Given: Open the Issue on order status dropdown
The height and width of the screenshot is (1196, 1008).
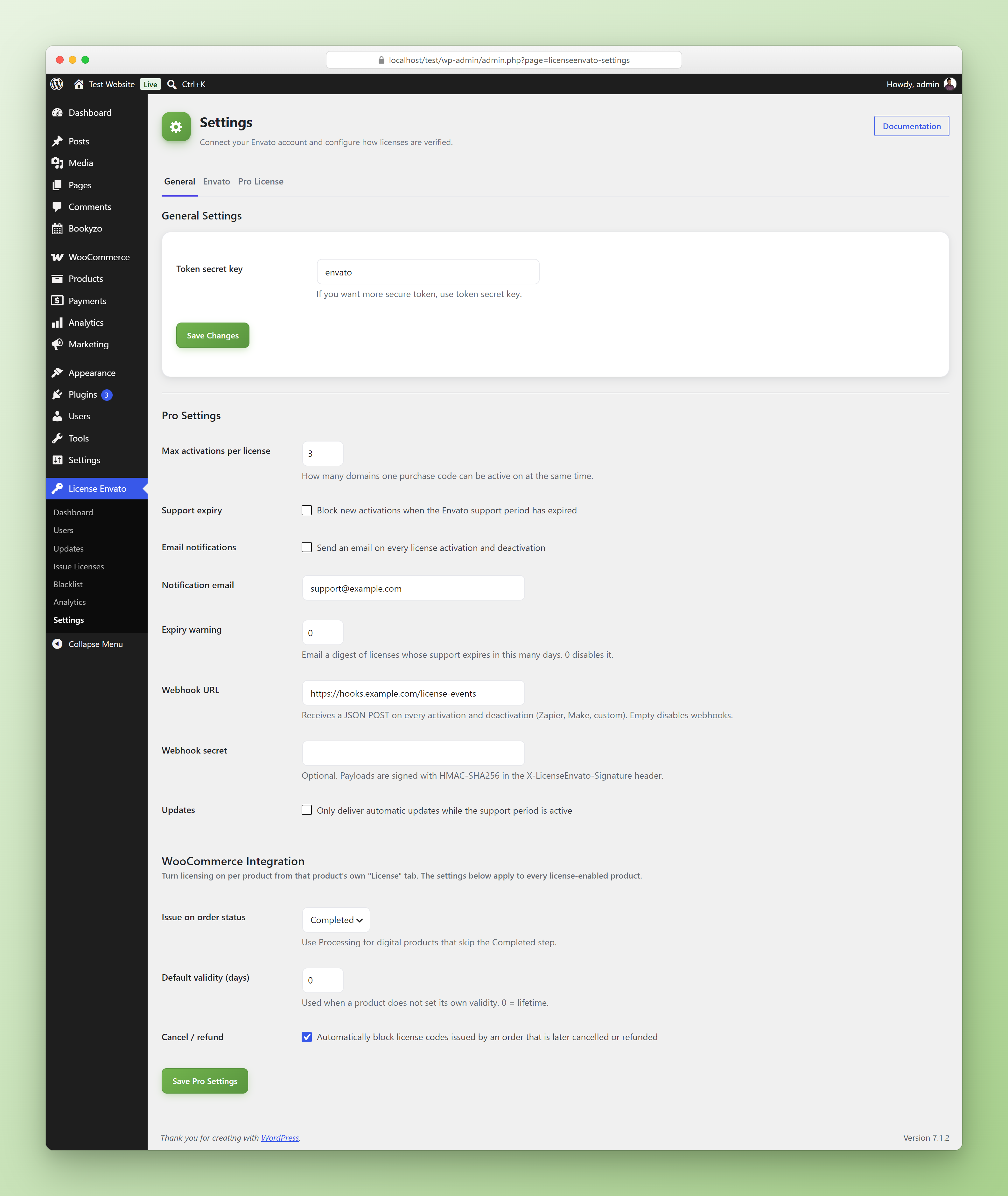Looking at the screenshot, I should point(336,920).
